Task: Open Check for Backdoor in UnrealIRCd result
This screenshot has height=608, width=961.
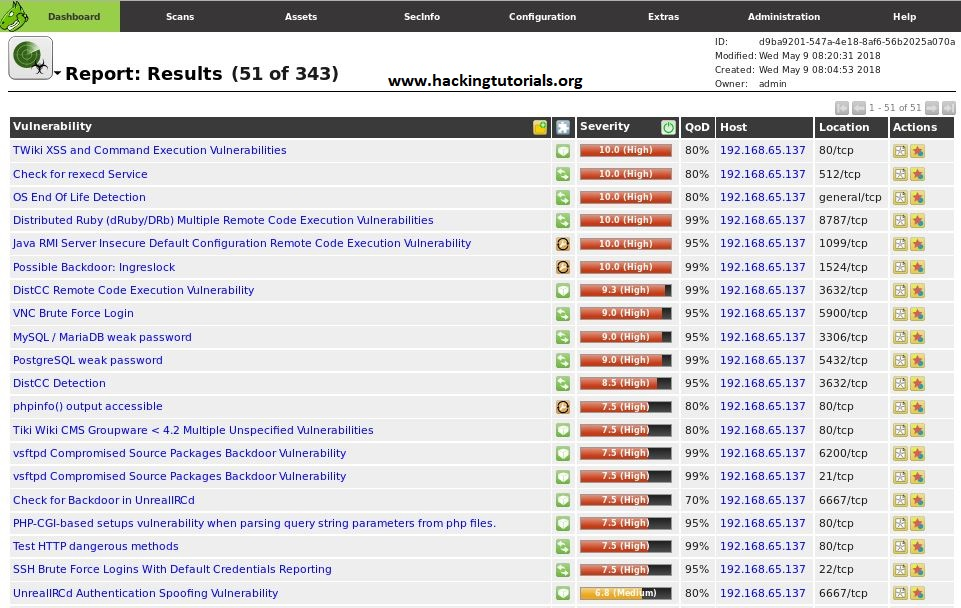Action: click(x=104, y=500)
